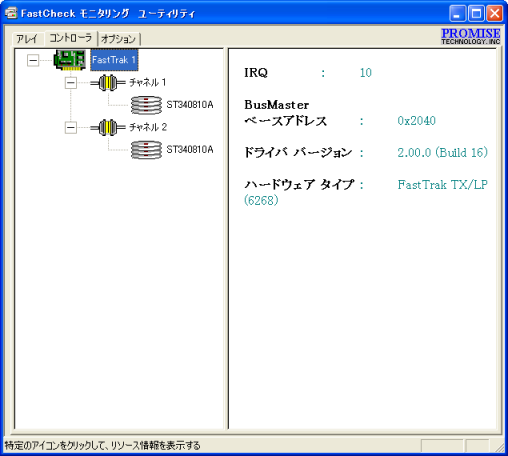Collapse the チャネル 2 branch
The height and width of the screenshot is (456, 508).
[x=71, y=127]
